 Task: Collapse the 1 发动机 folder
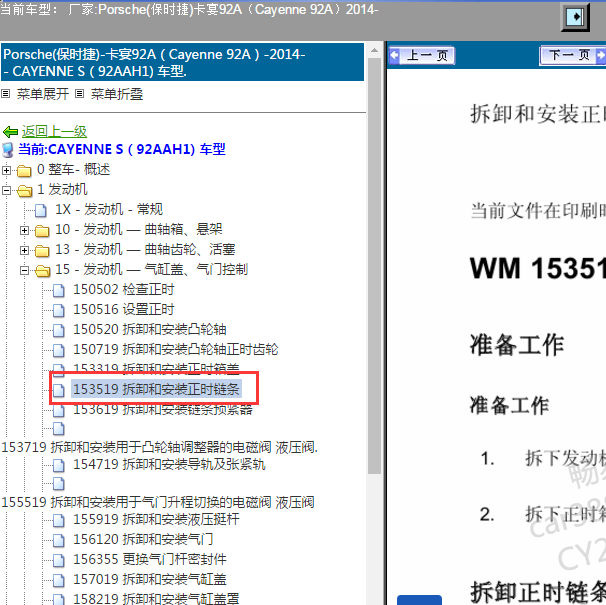6,190
